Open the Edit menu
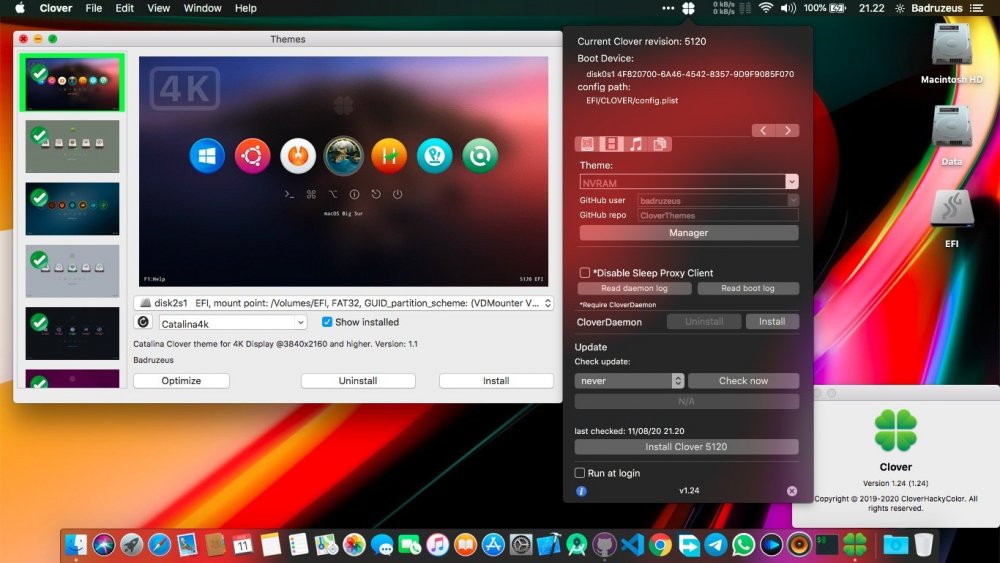Viewport: 1000px width, 563px height. point(124,8)
